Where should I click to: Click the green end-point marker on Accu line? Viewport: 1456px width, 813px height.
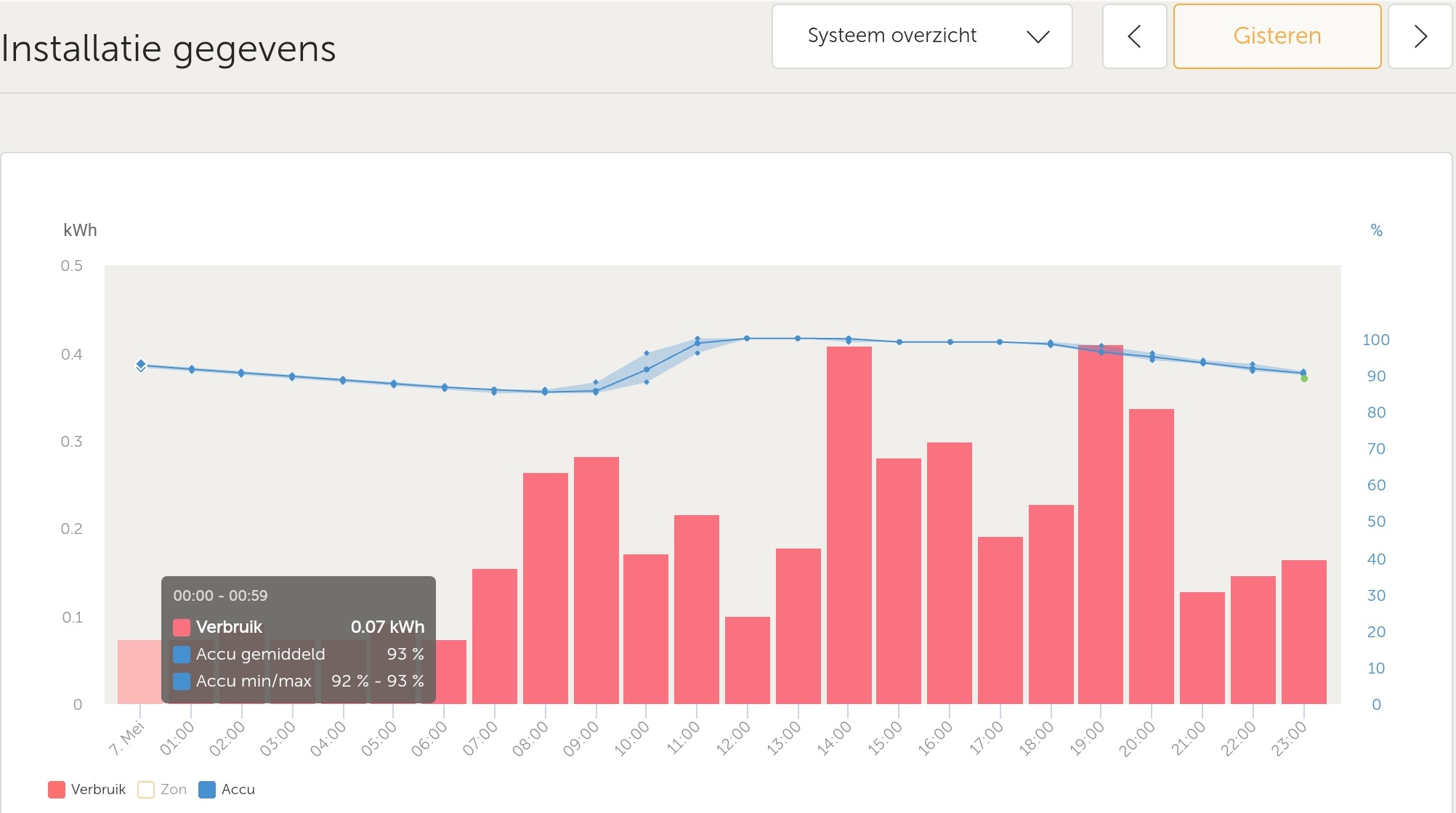[x=1304, y=379]
